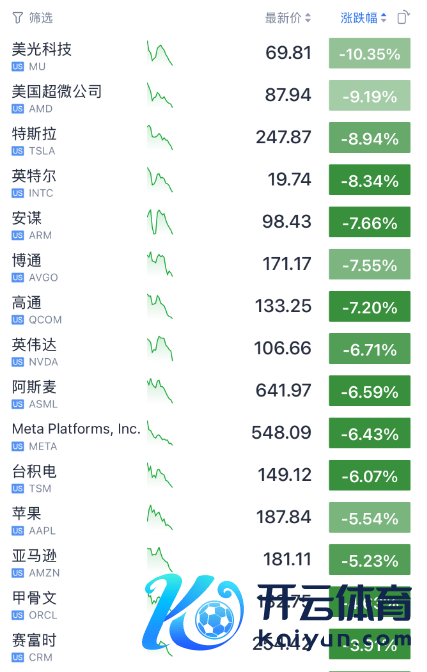View the ARM sparkline chart
Image resolution: width=427 pixels, height=672 pixels.
pos(160,222)
